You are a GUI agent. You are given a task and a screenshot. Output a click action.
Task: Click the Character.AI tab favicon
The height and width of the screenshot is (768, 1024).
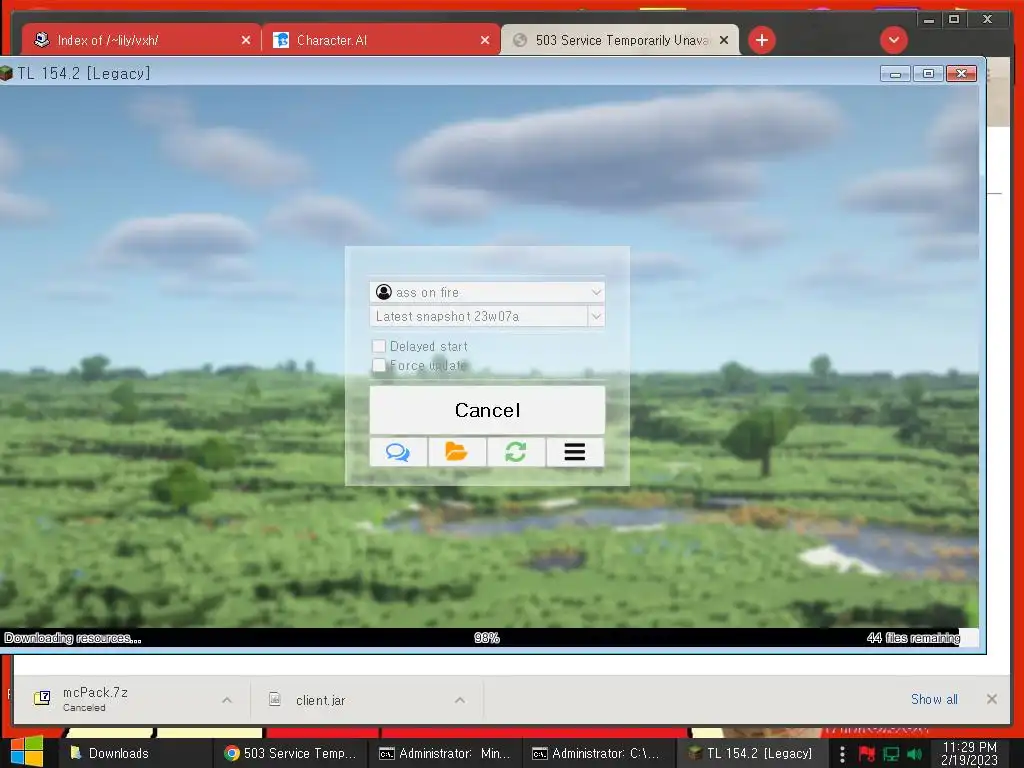click(281, 40)
